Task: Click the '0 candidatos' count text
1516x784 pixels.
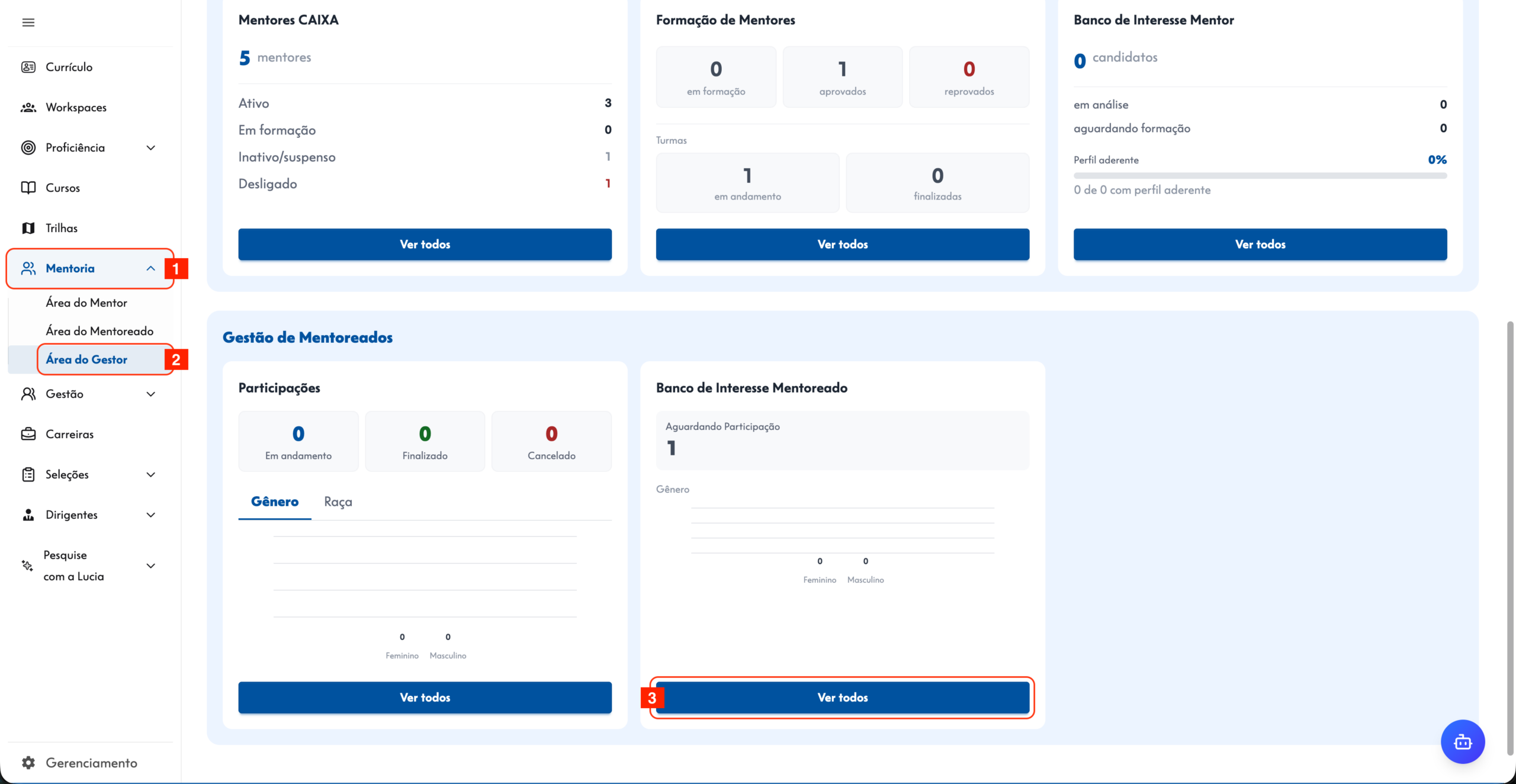Action: tap(1116, 59)
